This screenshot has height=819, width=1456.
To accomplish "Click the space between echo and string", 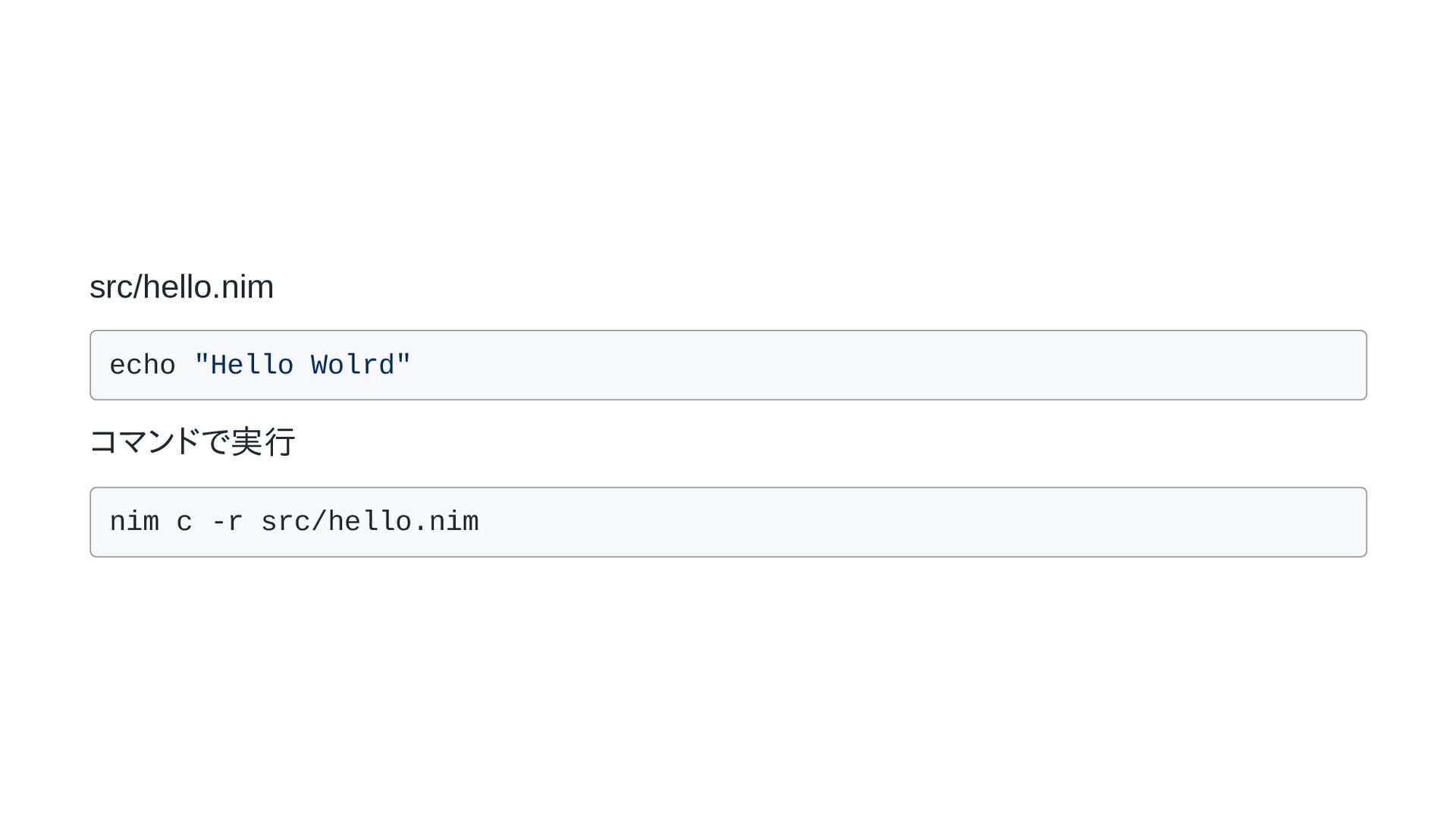I will point(185,366).
